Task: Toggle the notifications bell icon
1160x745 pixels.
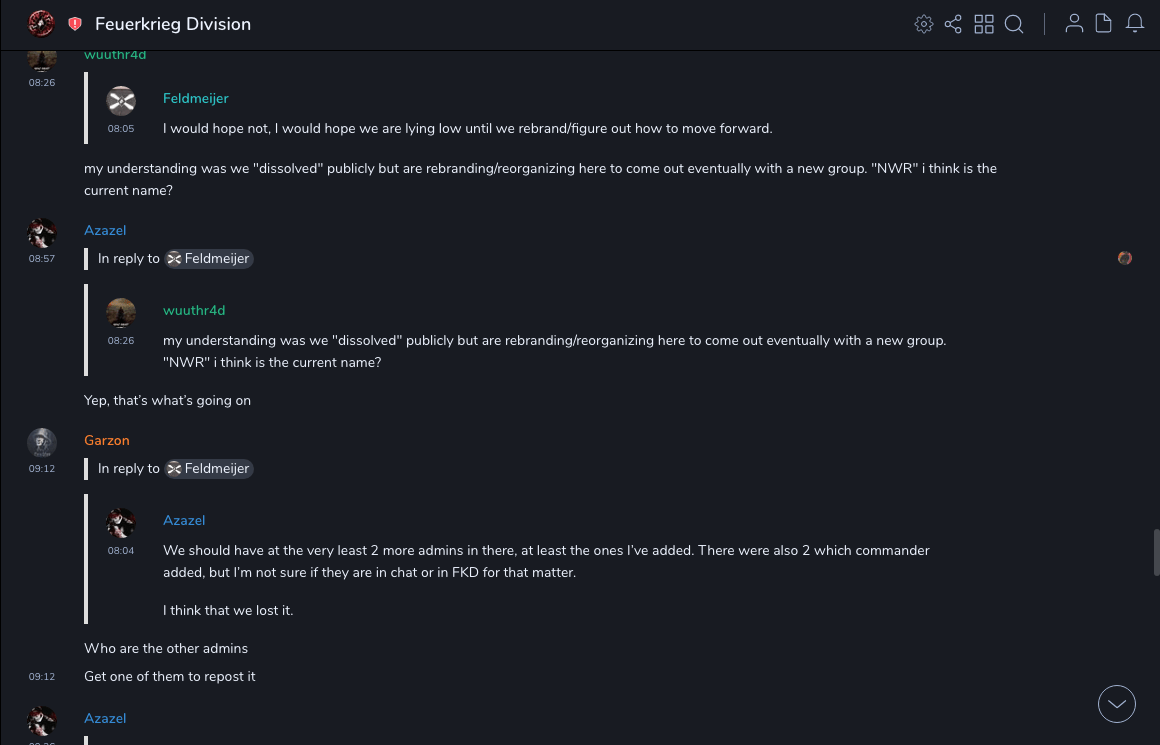Action: [x=1135, y=24]
